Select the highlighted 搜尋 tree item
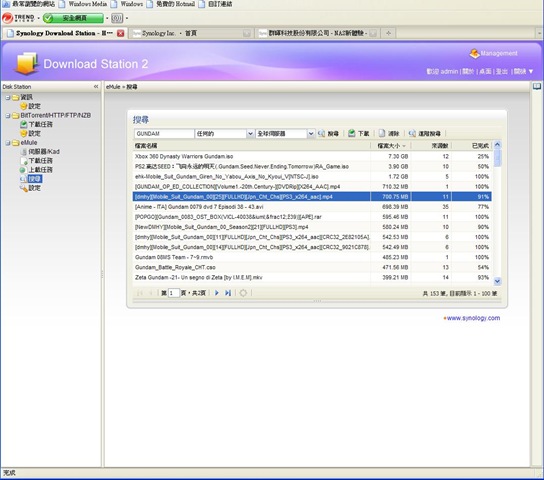 tap(35, 179)
